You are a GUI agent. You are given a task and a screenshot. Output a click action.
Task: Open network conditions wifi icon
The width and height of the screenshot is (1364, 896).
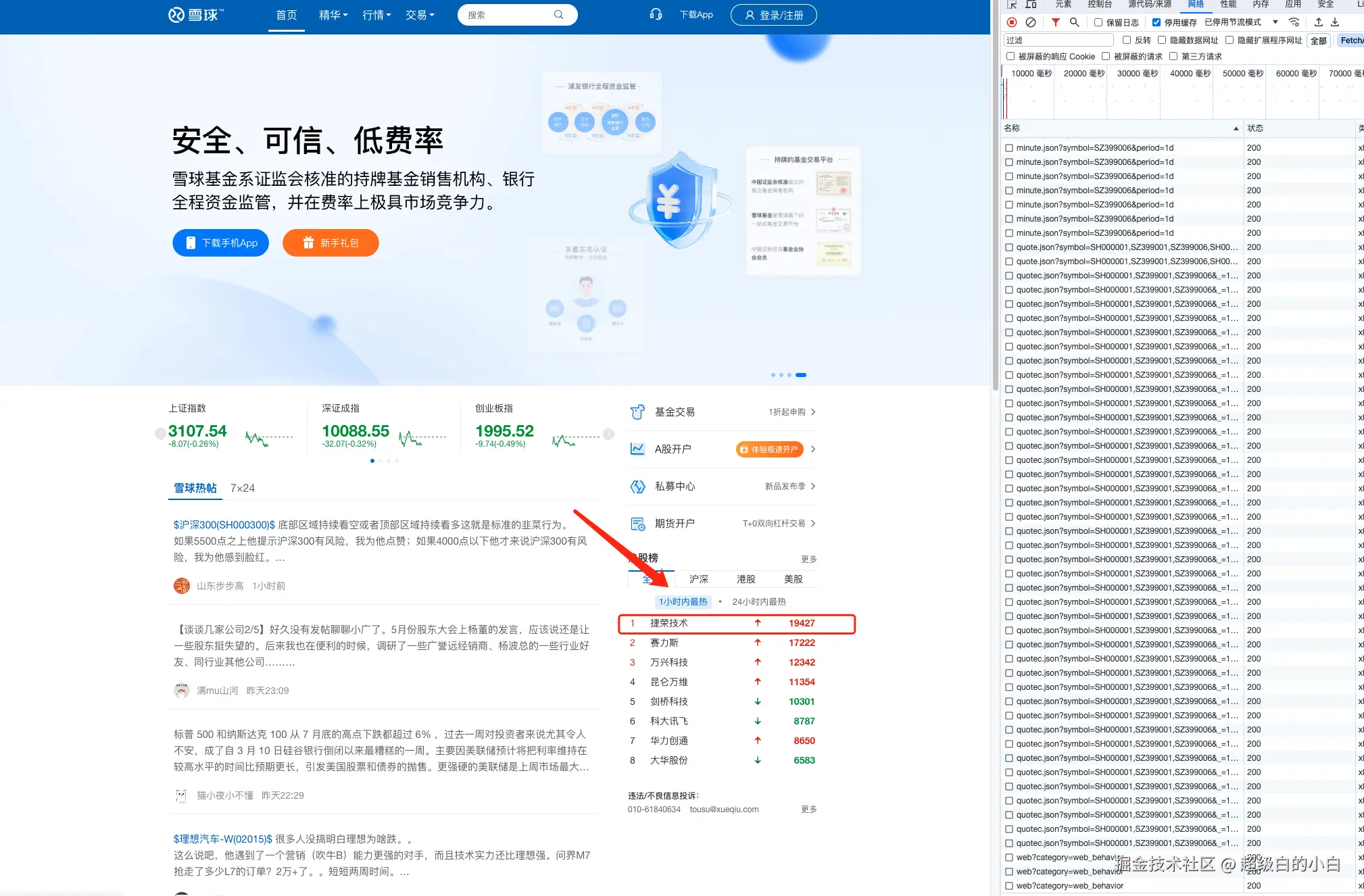1294,22
